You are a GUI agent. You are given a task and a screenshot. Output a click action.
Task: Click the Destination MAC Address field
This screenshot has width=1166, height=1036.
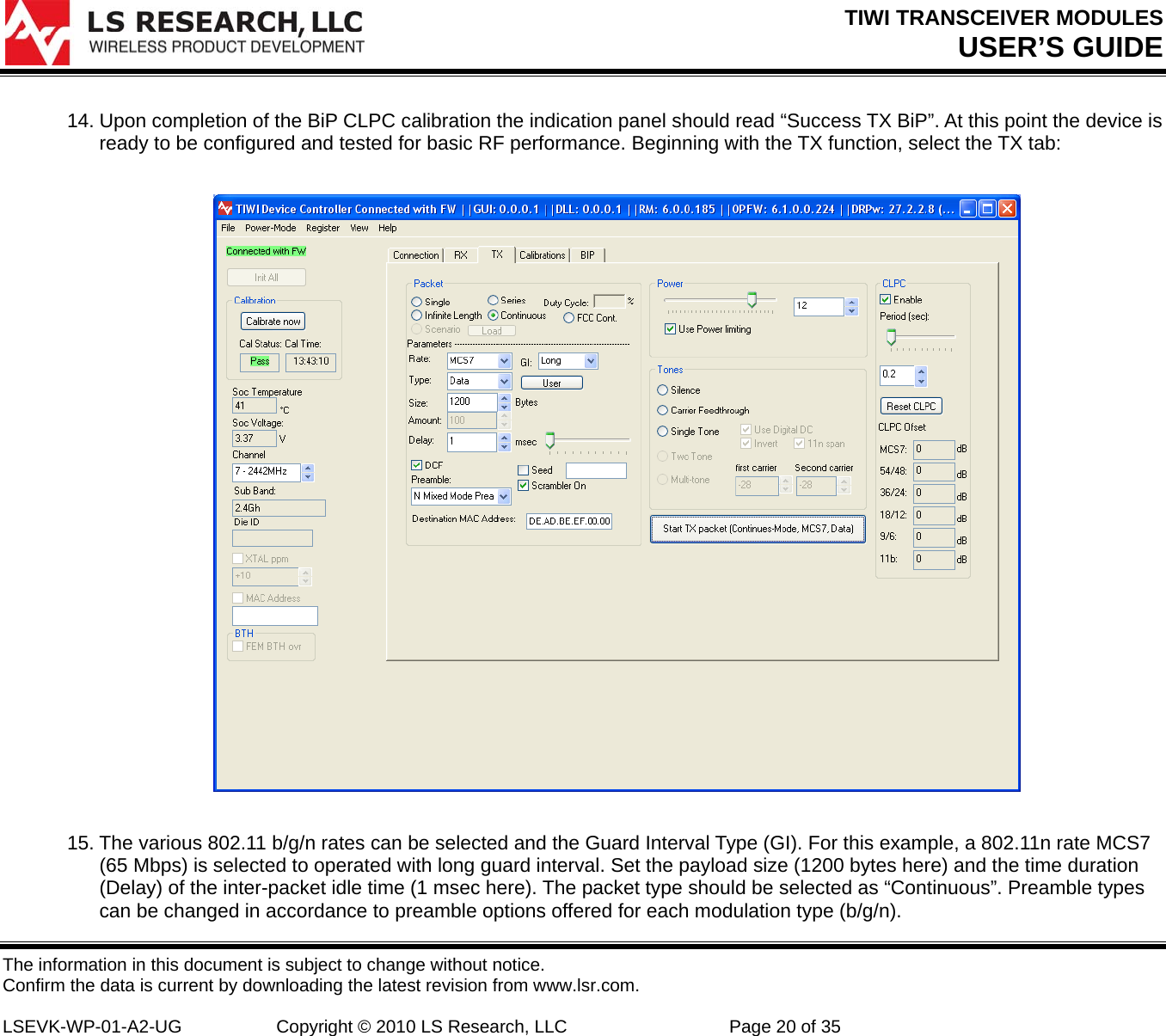click(x=569, y=521)
